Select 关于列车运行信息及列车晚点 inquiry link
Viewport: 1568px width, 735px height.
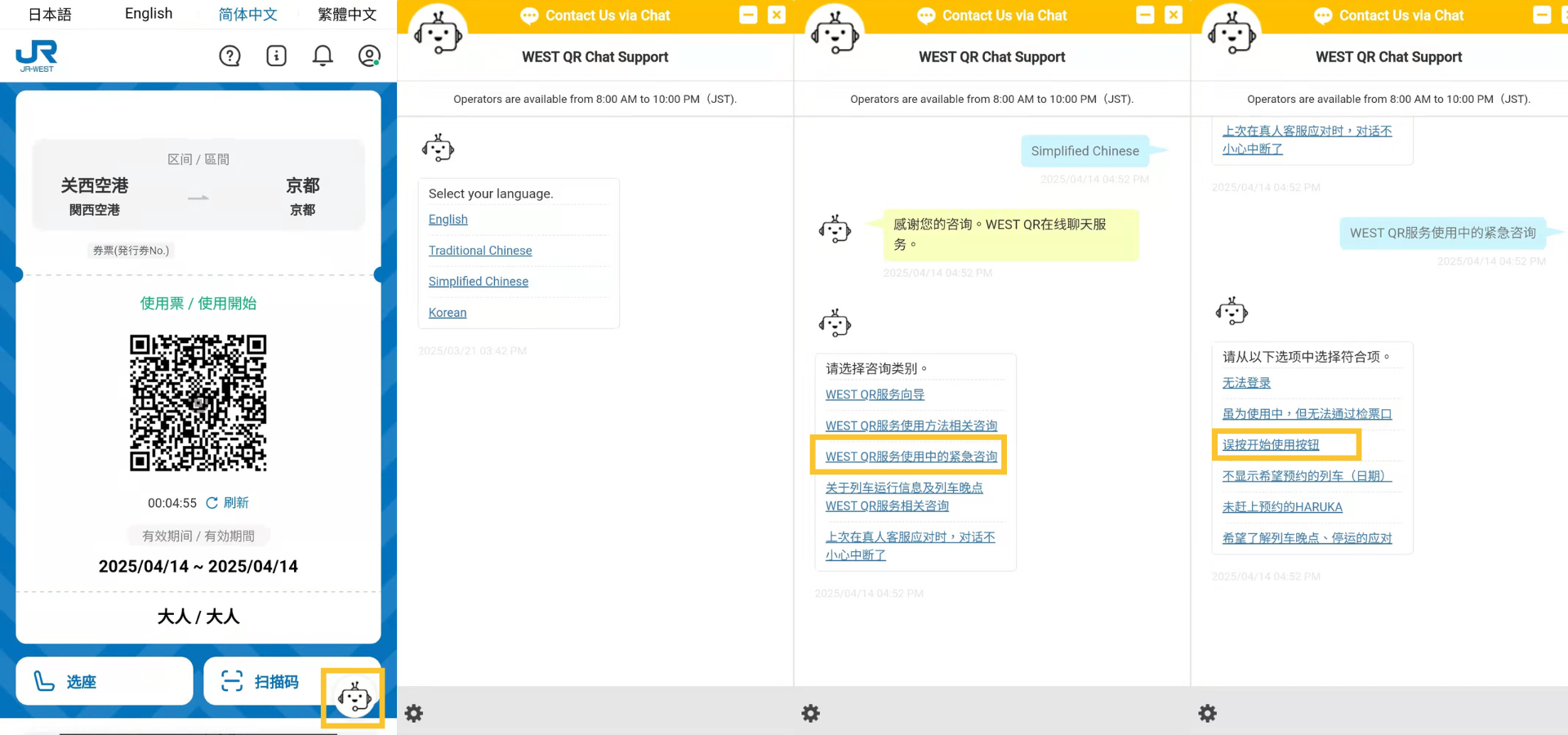click(904, 497)
